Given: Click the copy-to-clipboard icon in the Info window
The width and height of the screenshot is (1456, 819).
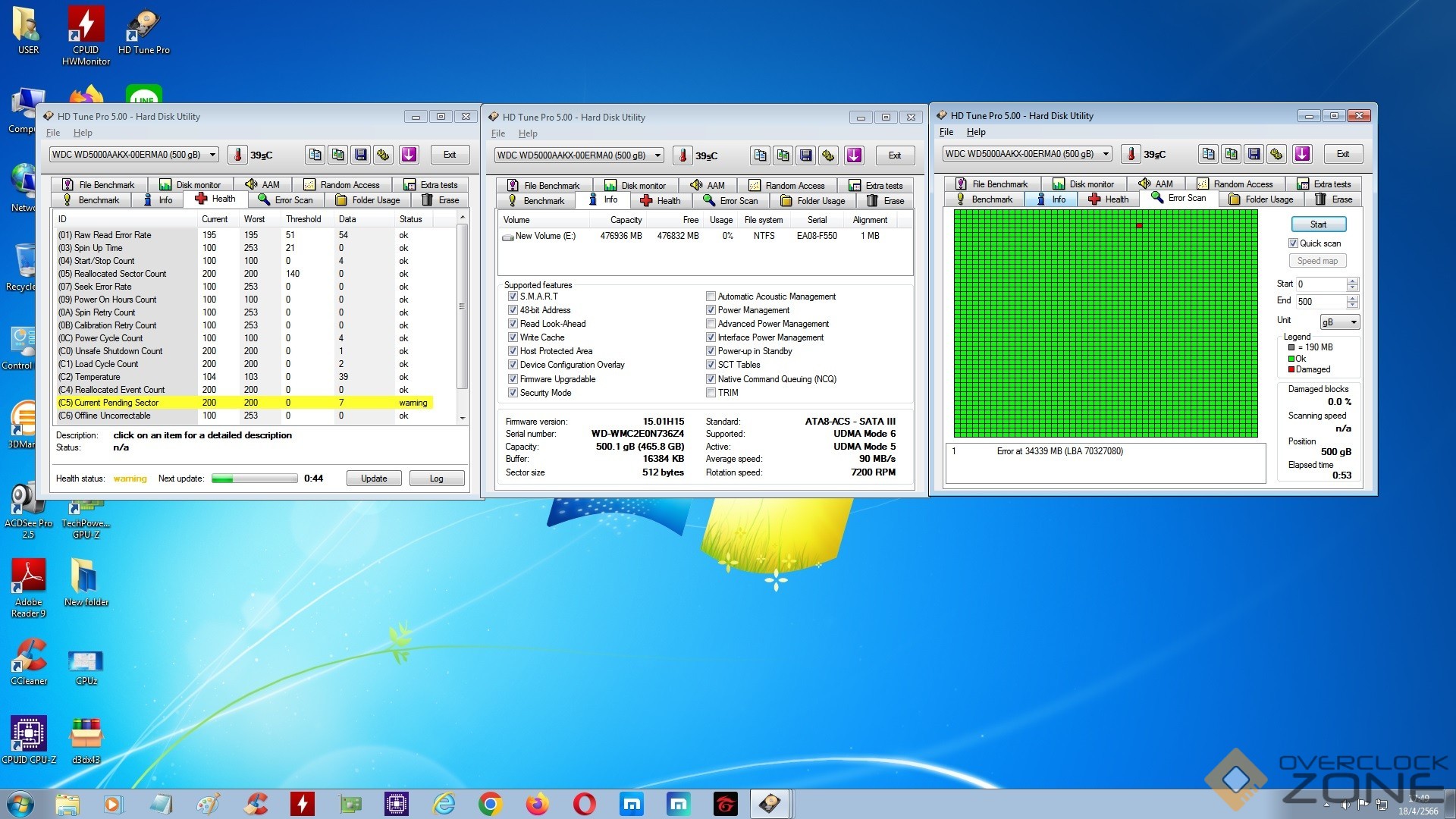Looking at the screenshot, I should pos(760,155).
